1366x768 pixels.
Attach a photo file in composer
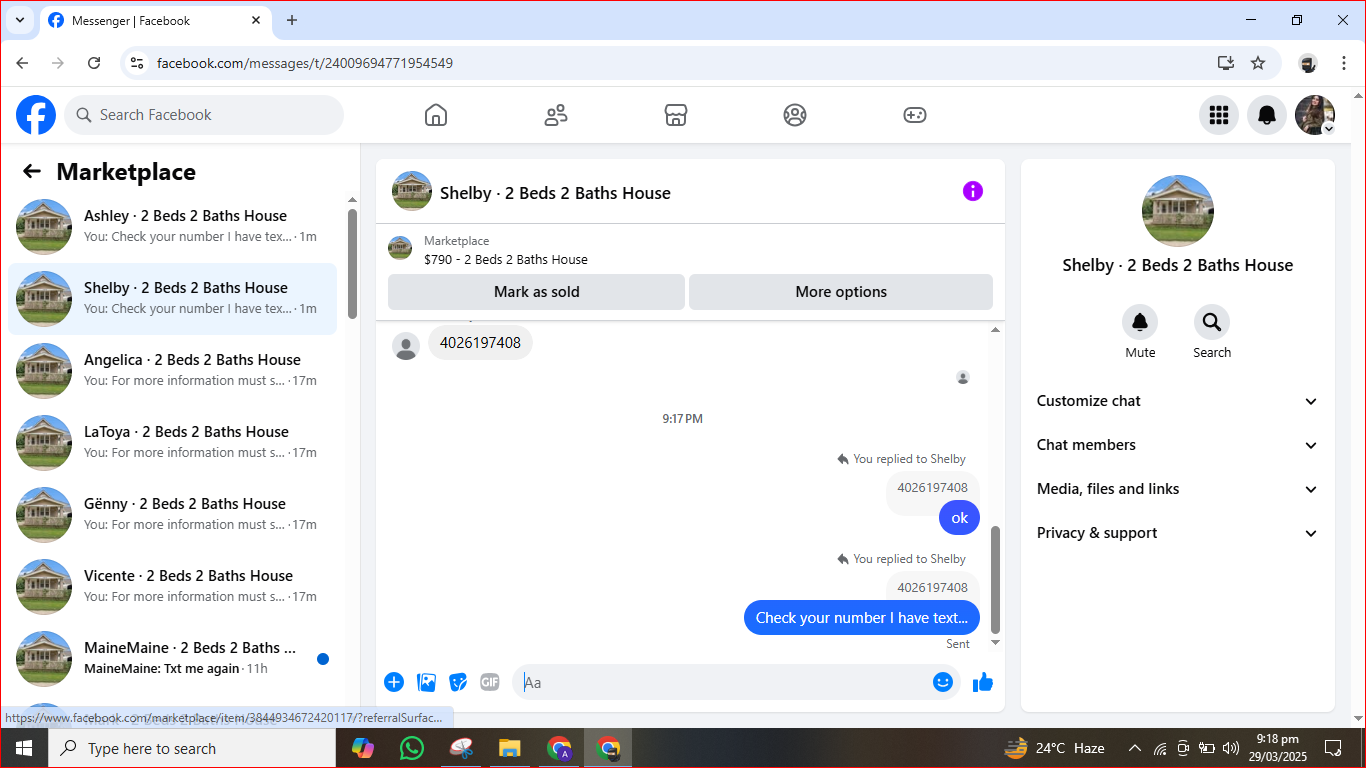(426, 682)
